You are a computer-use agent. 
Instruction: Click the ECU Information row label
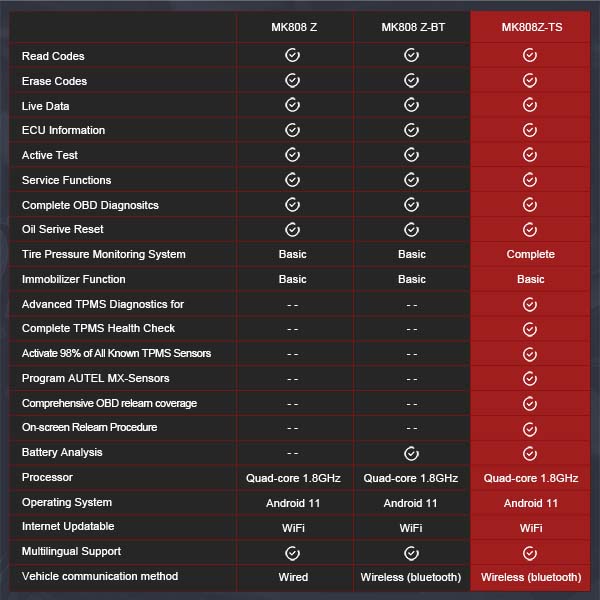[64, 130]
